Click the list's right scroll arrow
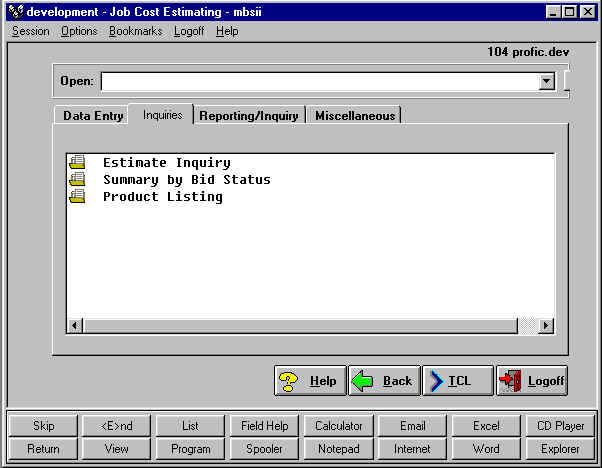 (546, 326)
